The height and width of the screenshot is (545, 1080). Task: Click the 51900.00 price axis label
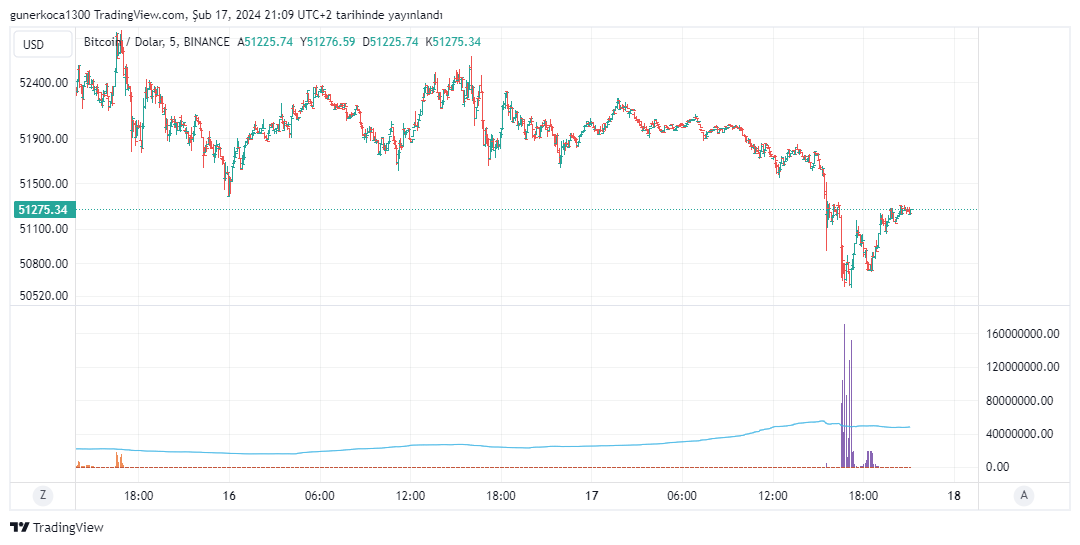click(x=44, y=139)
